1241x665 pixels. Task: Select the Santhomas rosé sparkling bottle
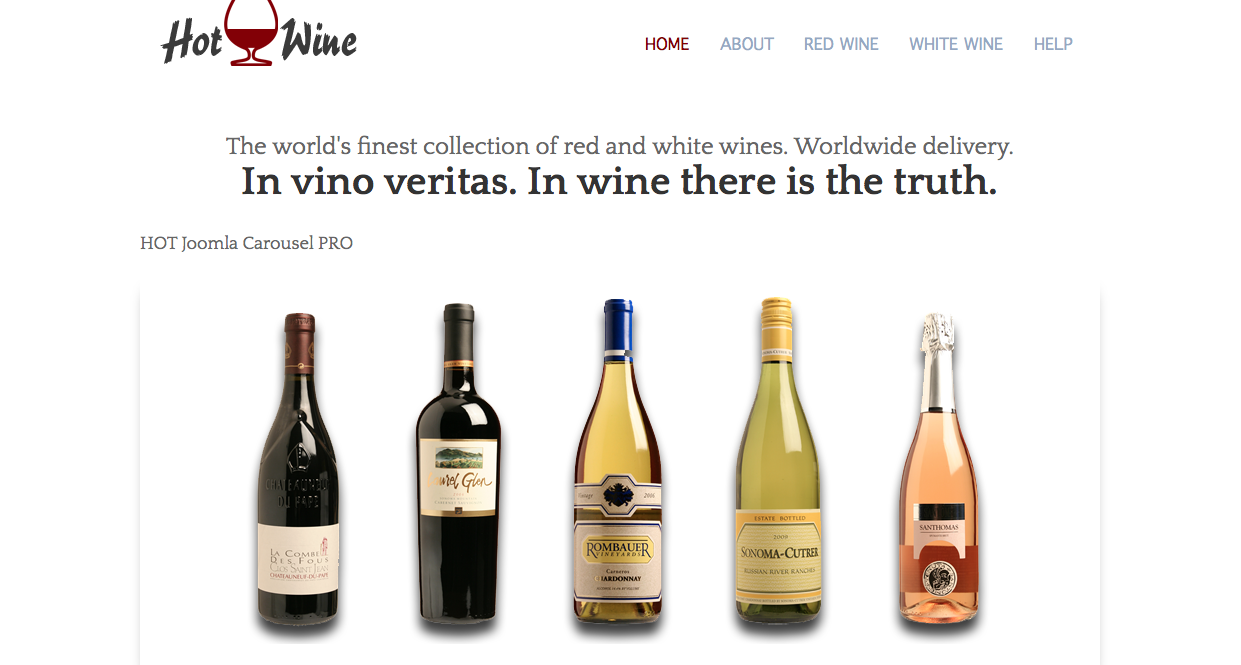coord(939,470)
